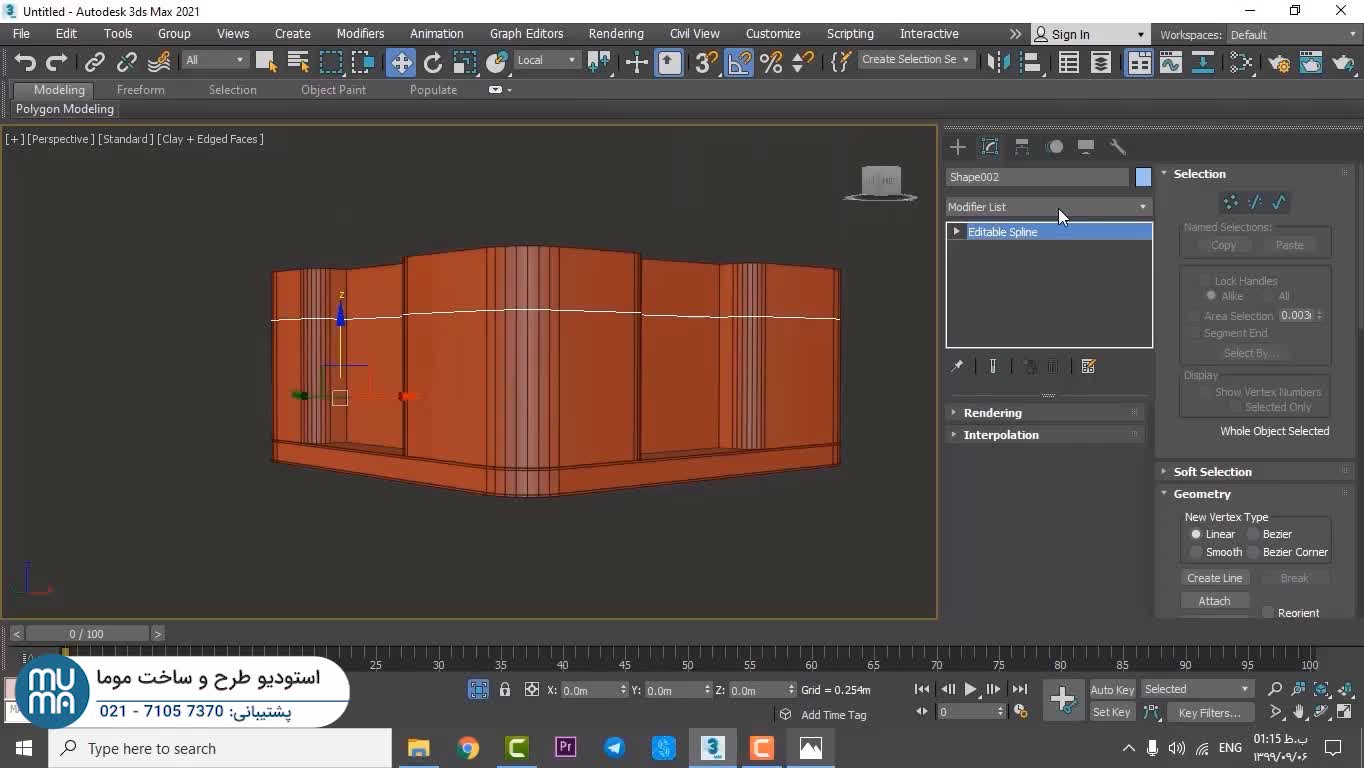Open the Create command panel tab
1364x768 pixels.
coord(958,147)
